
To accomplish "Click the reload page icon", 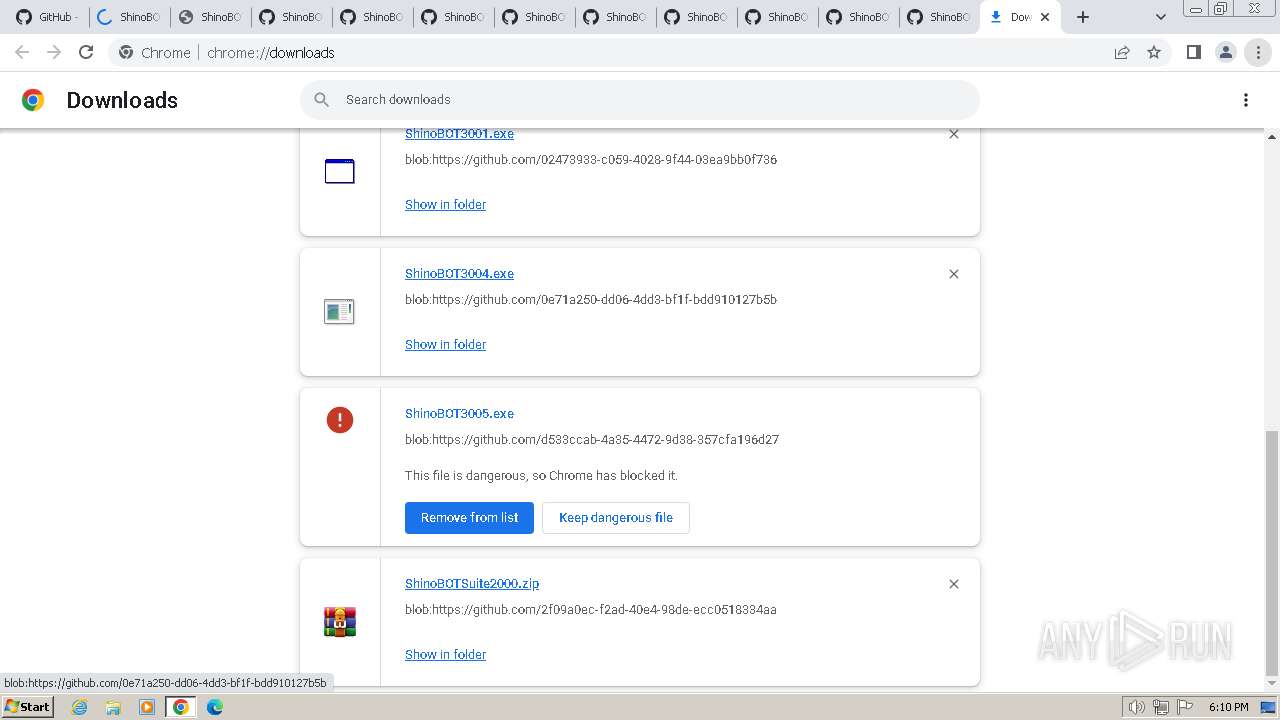I will click(x=86, y=52).
